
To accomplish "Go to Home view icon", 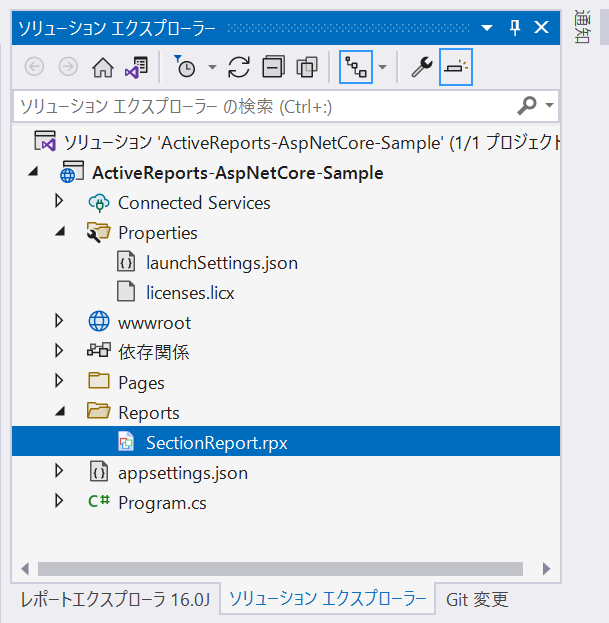I will [x=103, y=67].
